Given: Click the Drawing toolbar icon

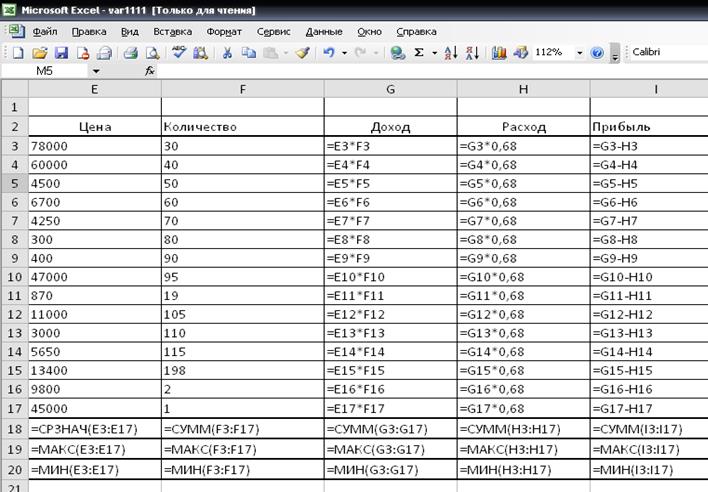Looking at the screenshot, I should point(520,53).
